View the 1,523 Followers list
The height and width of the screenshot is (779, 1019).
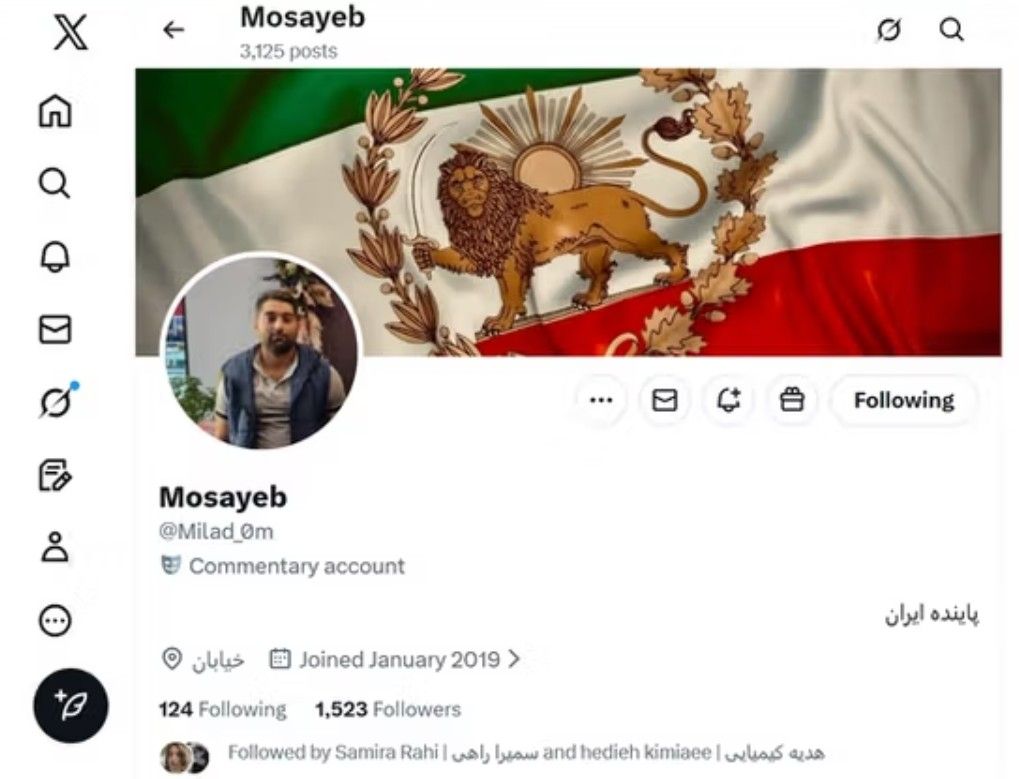click(388, 709)
